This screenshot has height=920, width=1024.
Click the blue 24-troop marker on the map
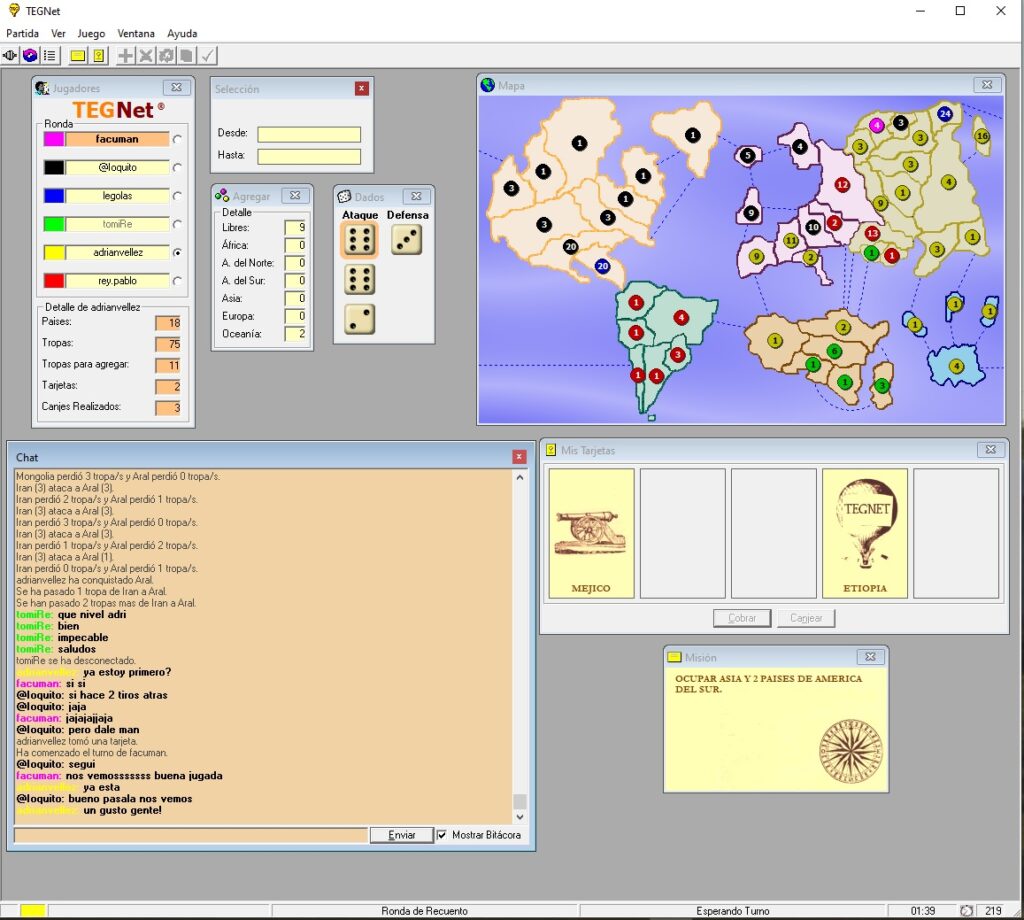945,114
